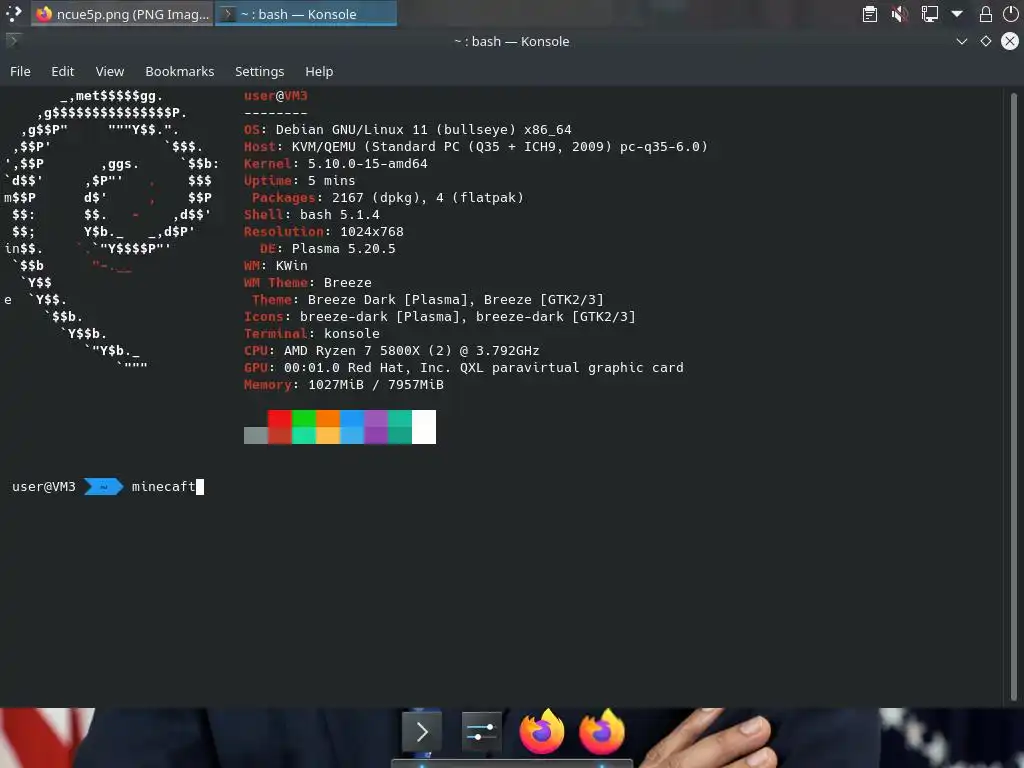
Task: Click the Packages line '2167 (dpkg), 4 (flatpak)'
Action: [428, 198]
